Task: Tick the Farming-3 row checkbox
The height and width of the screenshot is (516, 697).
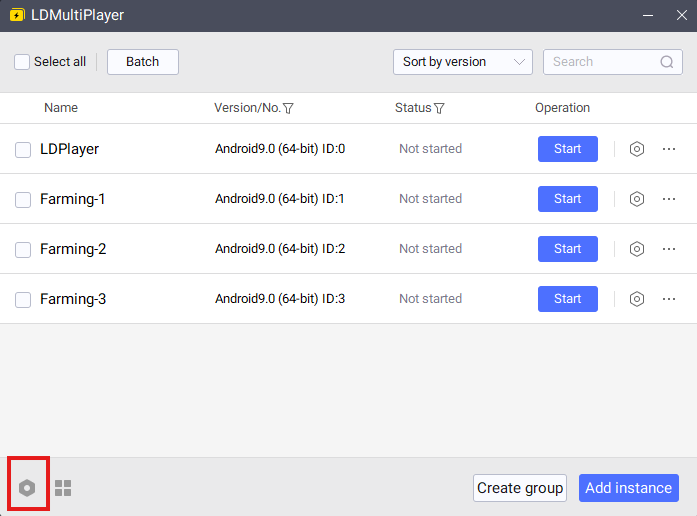Action: [x=23, y=300]
